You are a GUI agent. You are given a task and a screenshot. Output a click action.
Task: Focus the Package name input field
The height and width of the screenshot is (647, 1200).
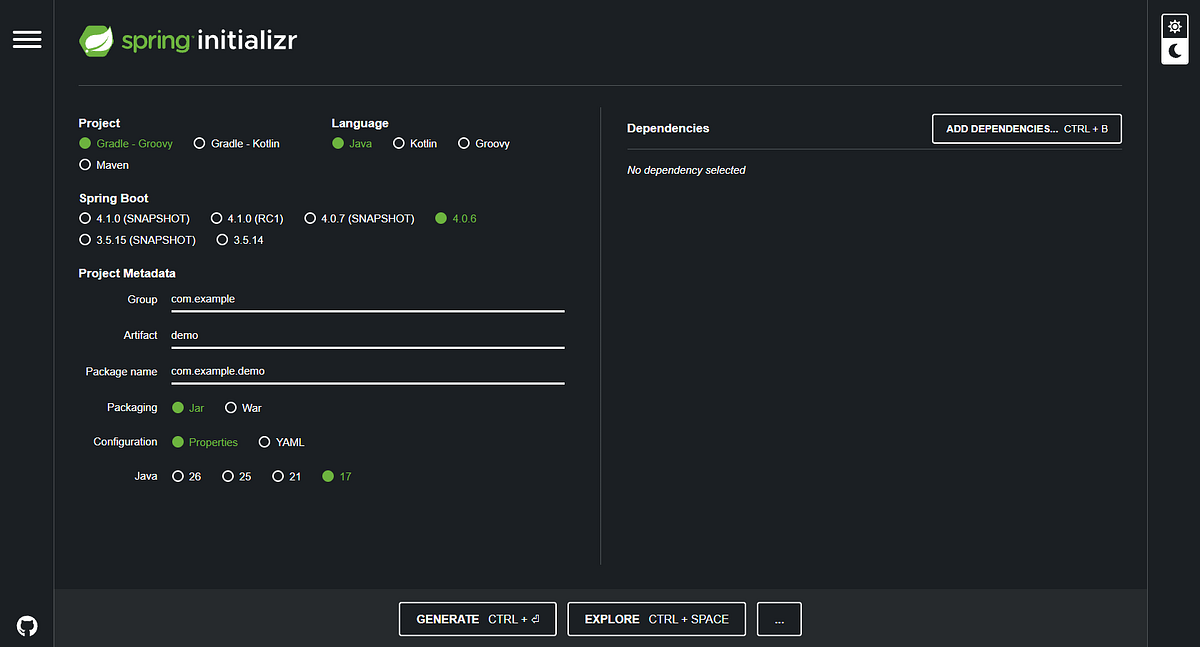368,371
